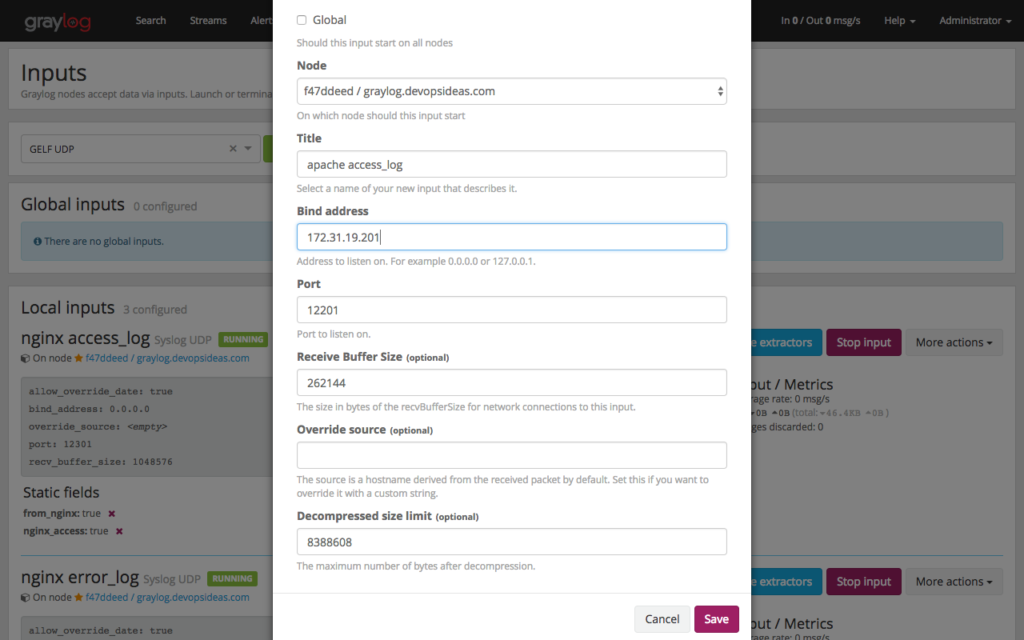This screenshot has width=1024, height=640.
Task: Remove the nginx_access static field
Action: tap(119, 531)
